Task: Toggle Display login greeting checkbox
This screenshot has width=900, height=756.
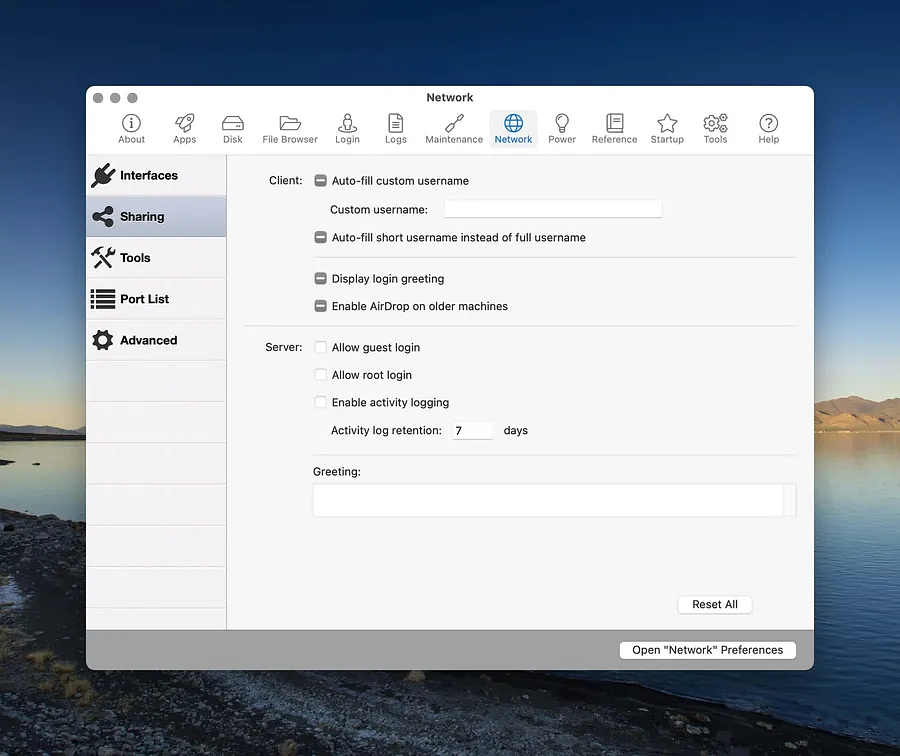Action: (321, 279)
